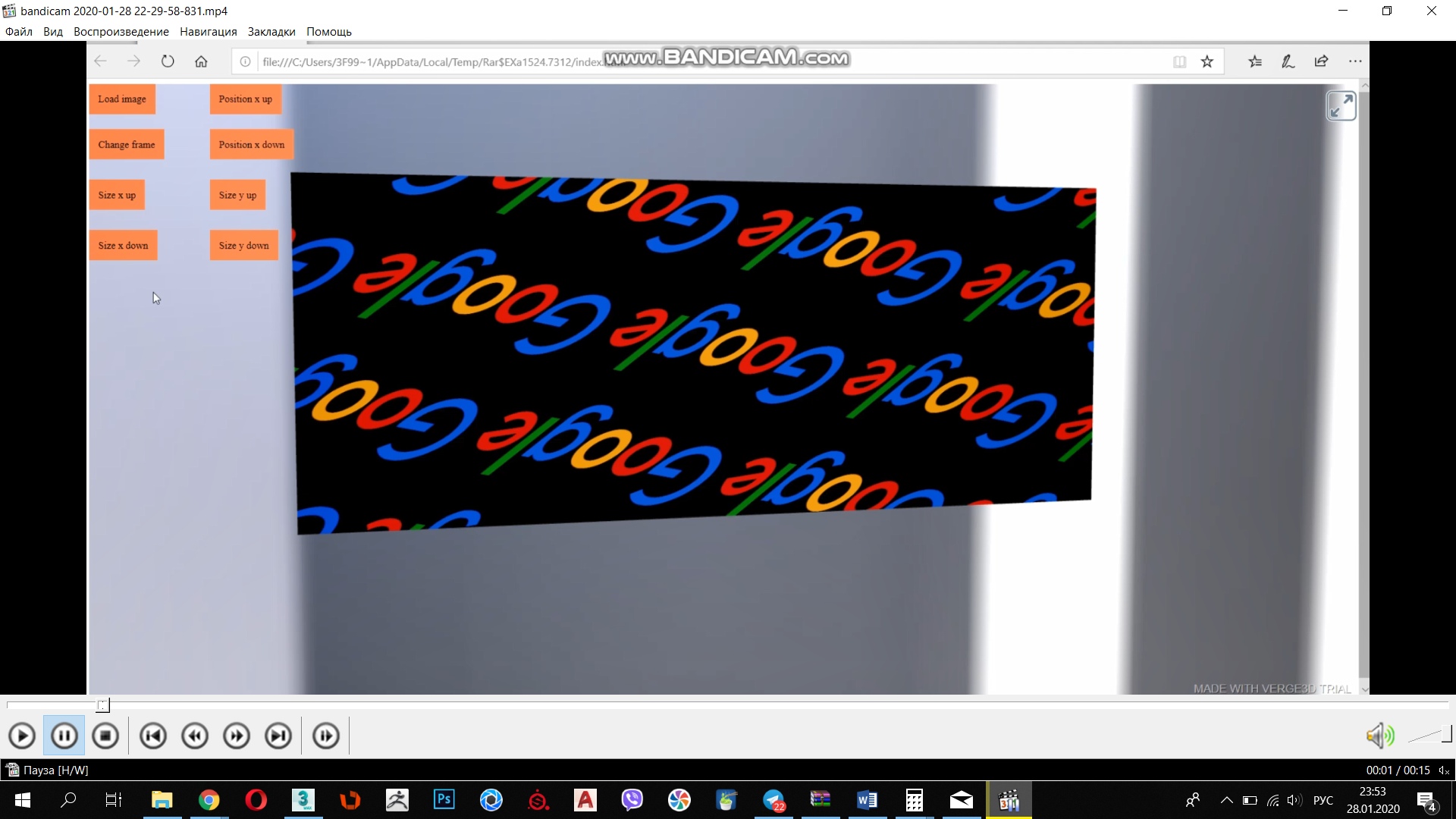
Task: Click the Play button in player controls
Action: 22,736
